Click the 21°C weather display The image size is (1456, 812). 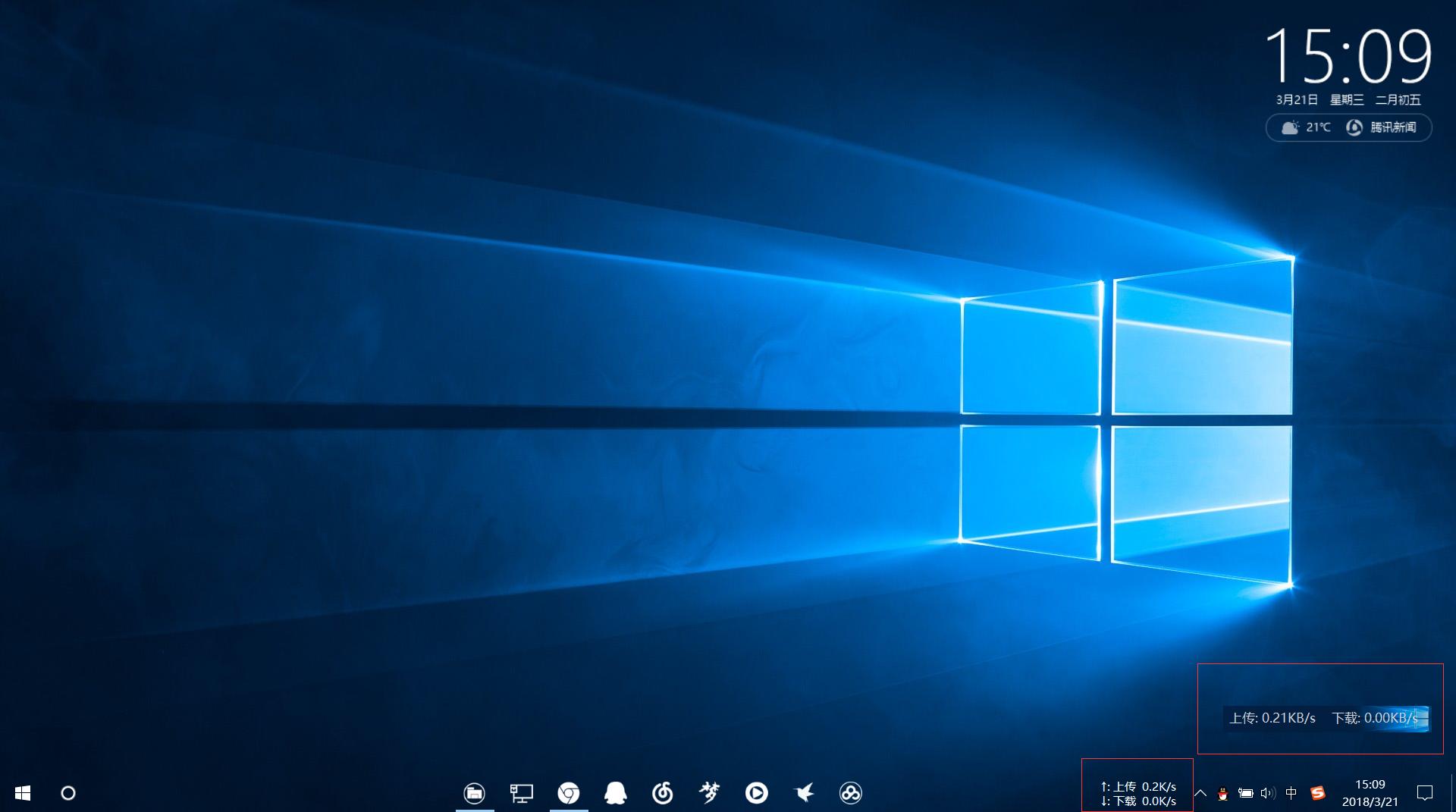1306,127
